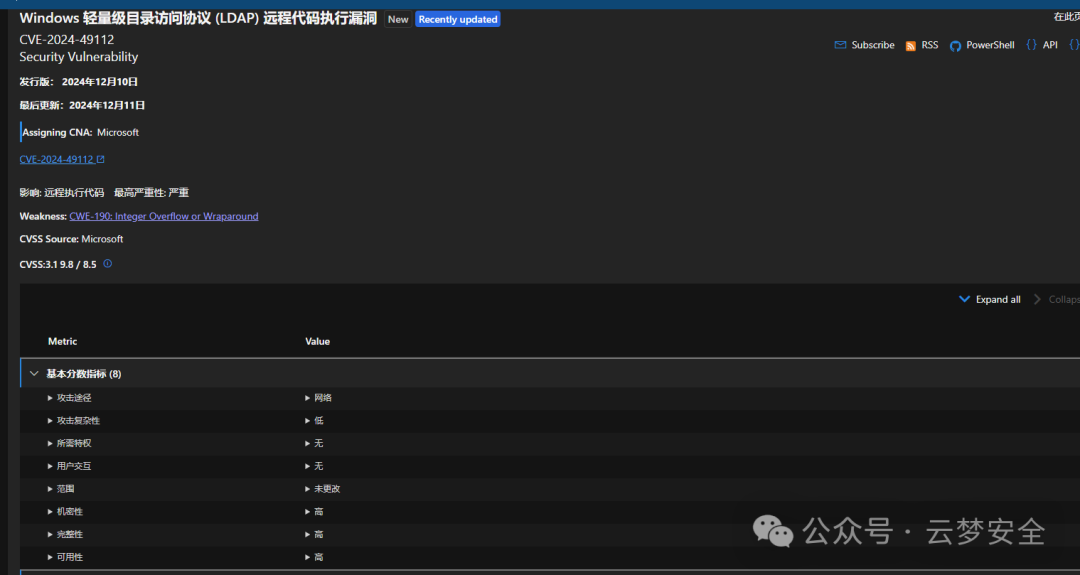Click the 最高严重性: 严重 text
Viewport: 1080px width, 575px height.
click(x=152, y=192)
